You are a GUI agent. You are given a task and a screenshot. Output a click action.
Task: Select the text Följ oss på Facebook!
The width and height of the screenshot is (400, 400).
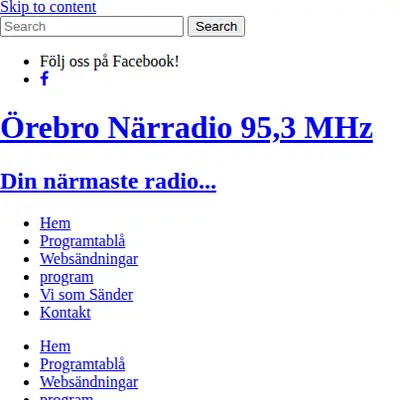point(110,61)
